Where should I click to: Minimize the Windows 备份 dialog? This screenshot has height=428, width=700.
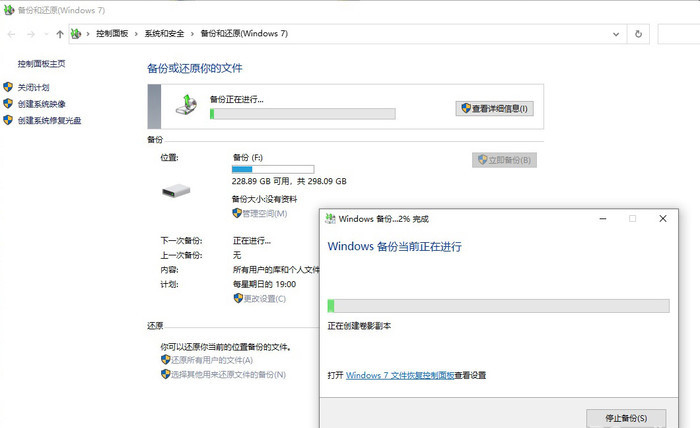pyautogui.click(x=603, y=219)
